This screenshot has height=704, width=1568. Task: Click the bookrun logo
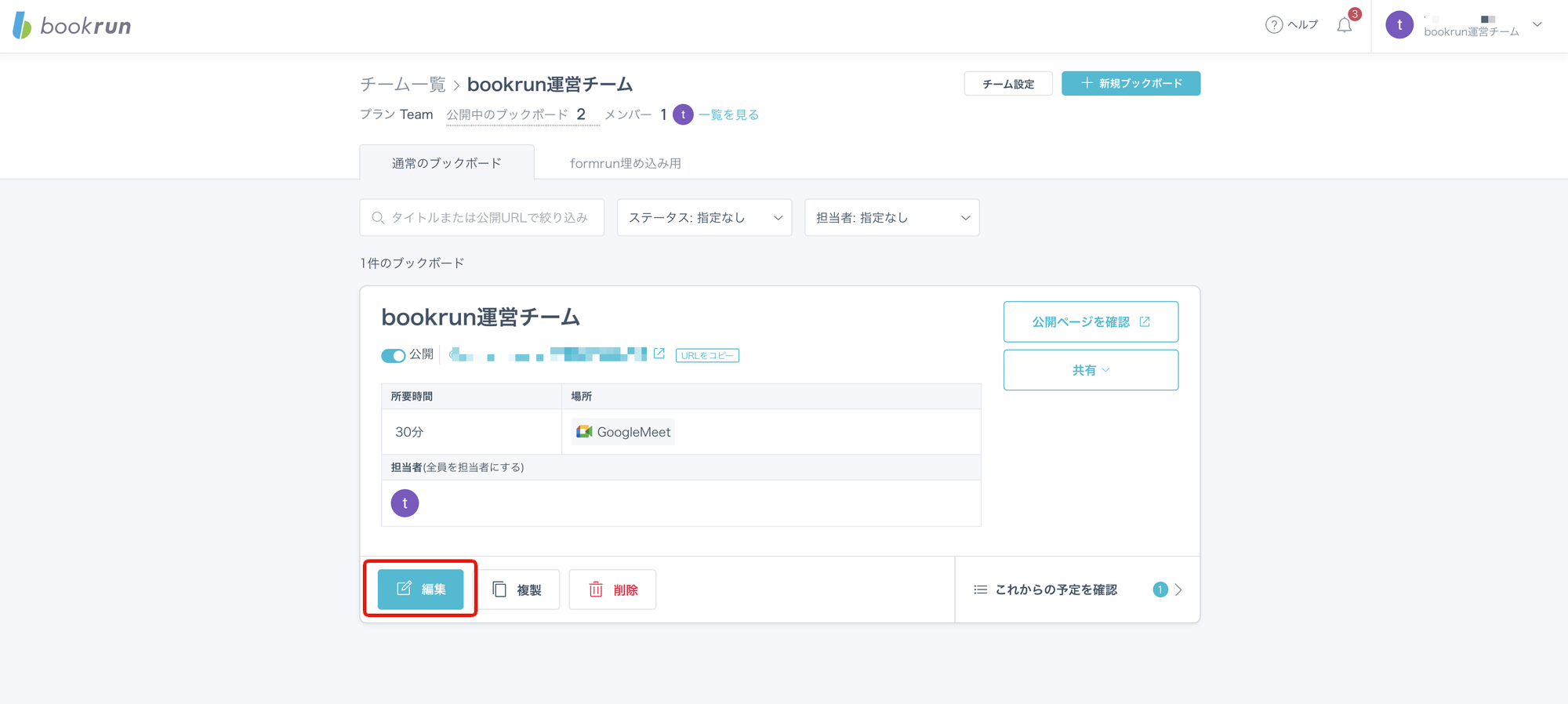click(72, 26)
